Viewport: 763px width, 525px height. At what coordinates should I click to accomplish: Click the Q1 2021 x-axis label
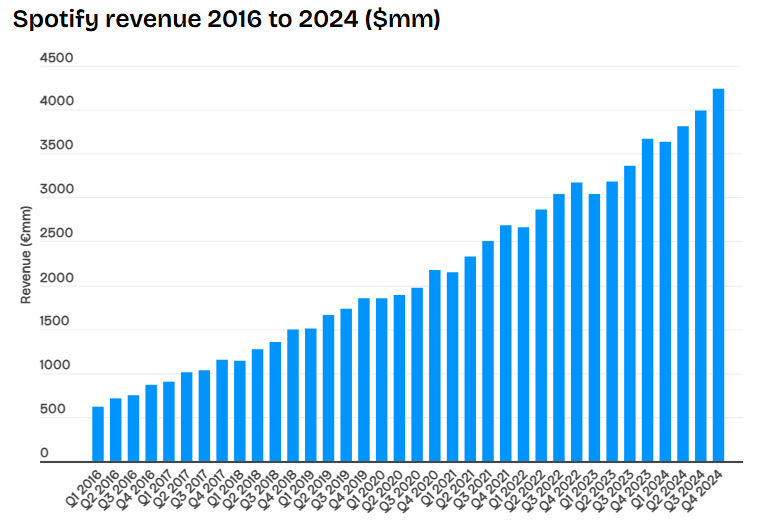[x=438, y=489]
